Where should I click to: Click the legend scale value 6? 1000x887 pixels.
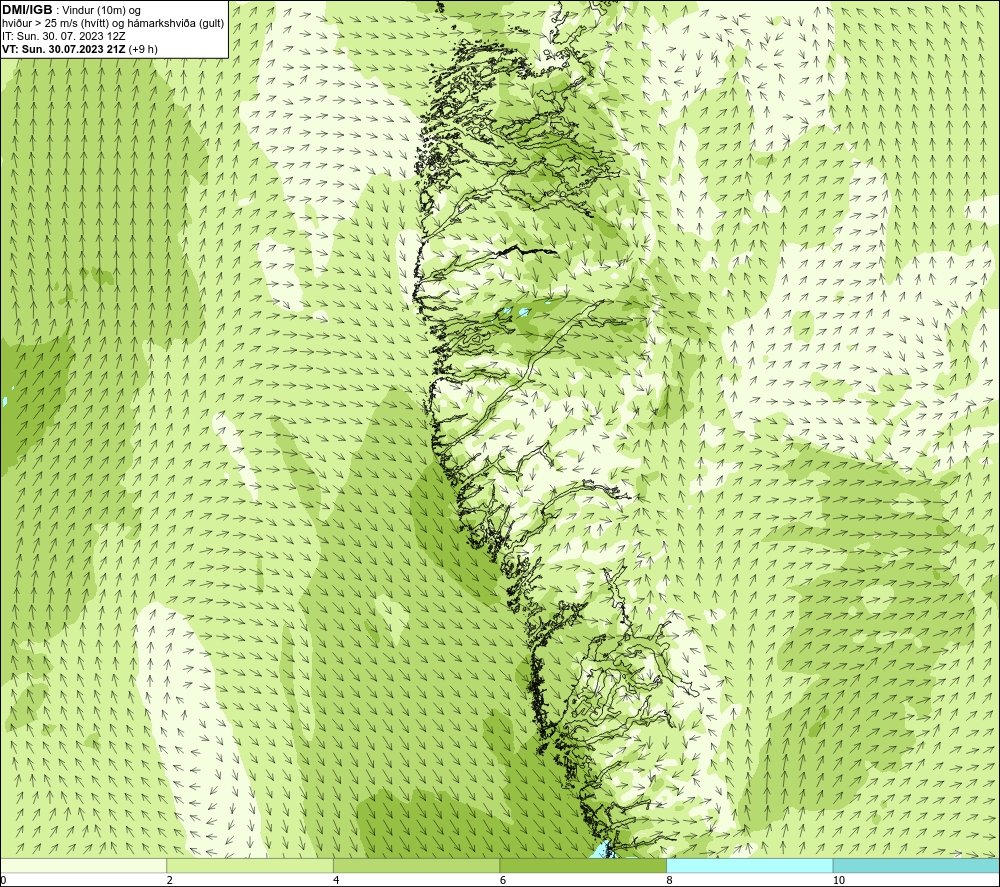point(503,880)
